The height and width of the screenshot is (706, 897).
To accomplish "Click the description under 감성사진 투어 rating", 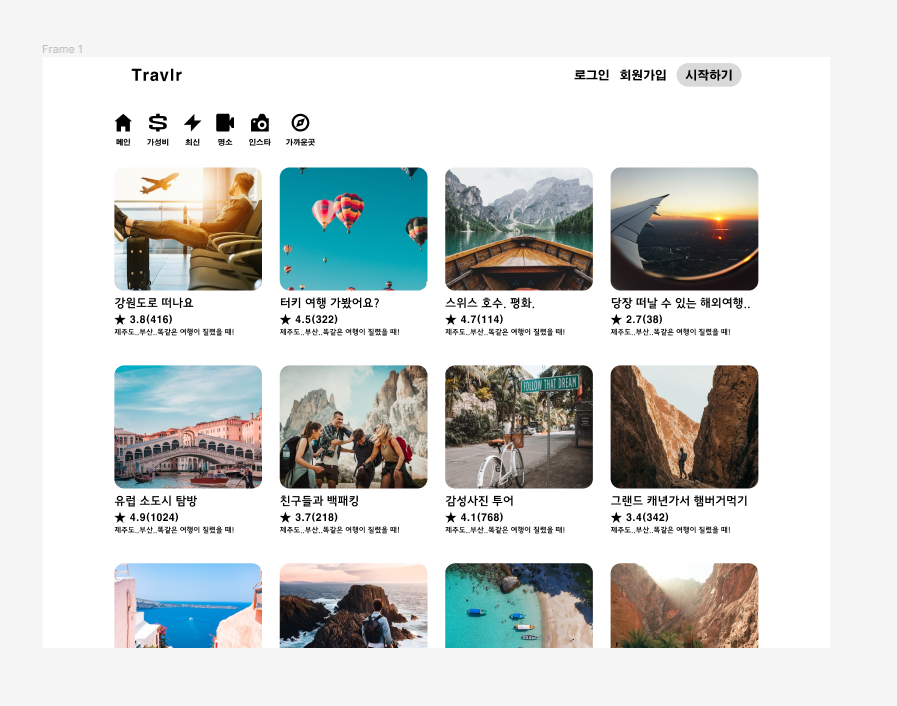I will (x=505, y=530).
